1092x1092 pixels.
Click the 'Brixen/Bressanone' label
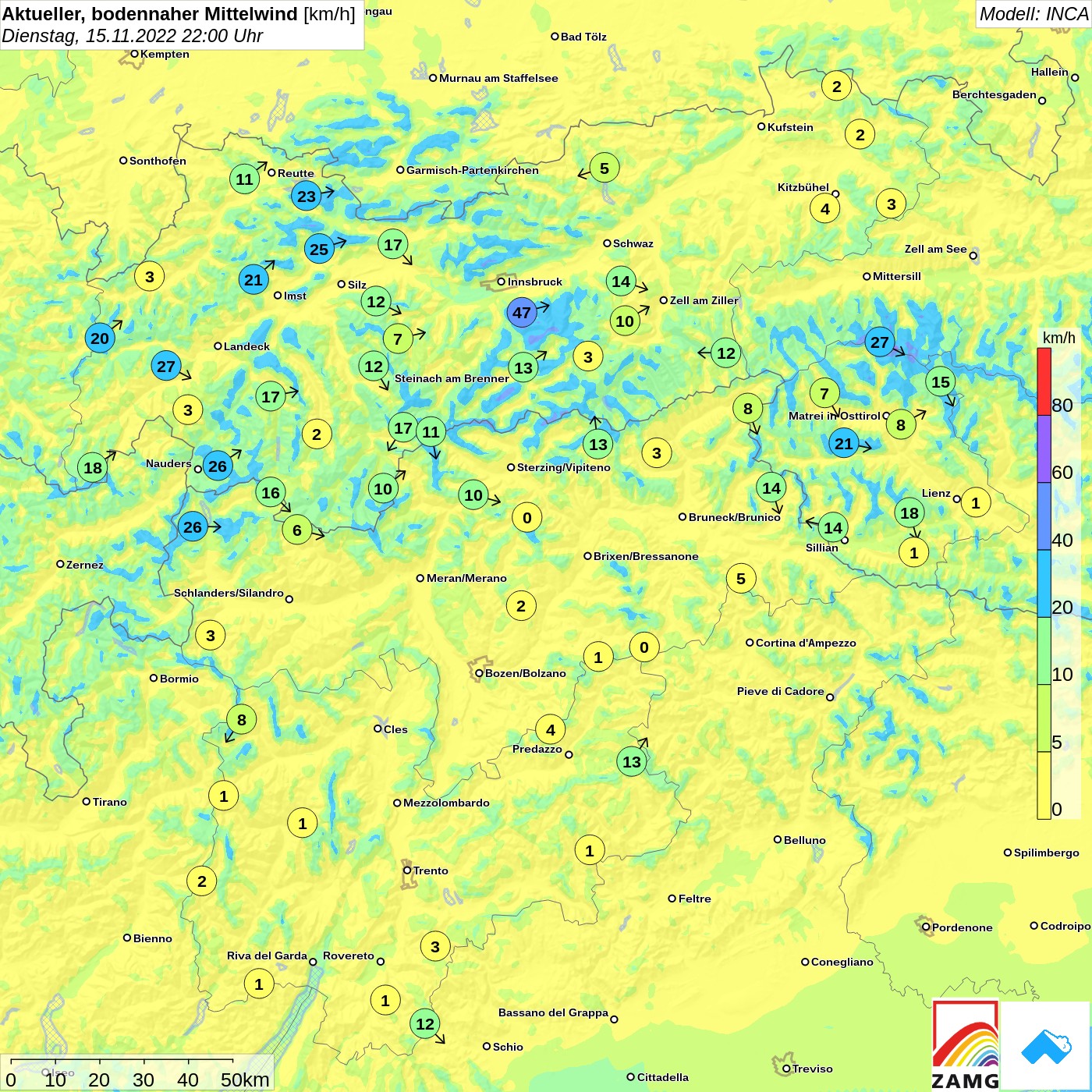click(646, 556)
